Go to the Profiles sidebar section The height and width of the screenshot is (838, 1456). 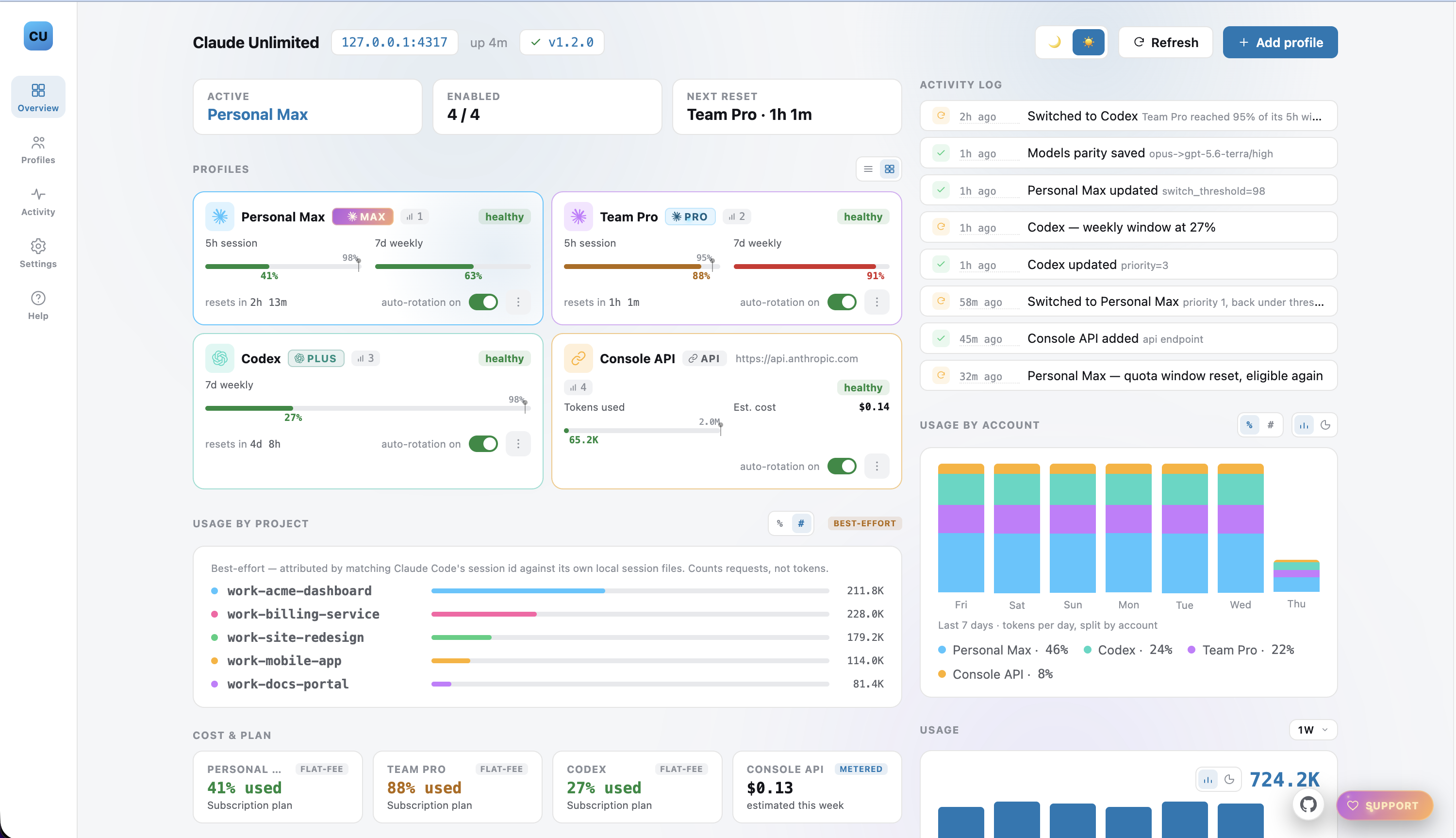tap(38, 150)
